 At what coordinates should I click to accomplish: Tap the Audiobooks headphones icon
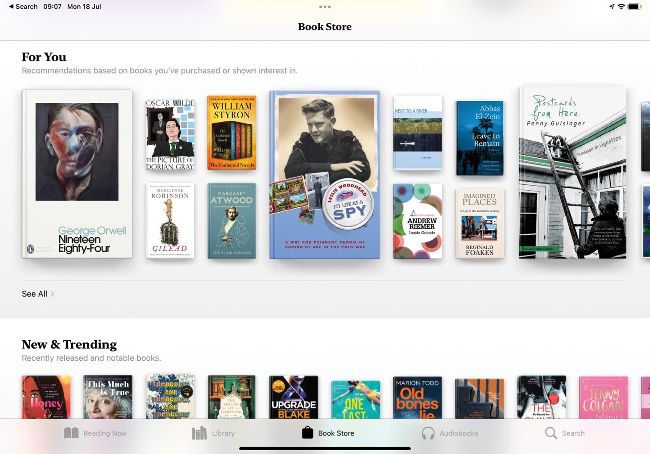[x=428, y=433]
